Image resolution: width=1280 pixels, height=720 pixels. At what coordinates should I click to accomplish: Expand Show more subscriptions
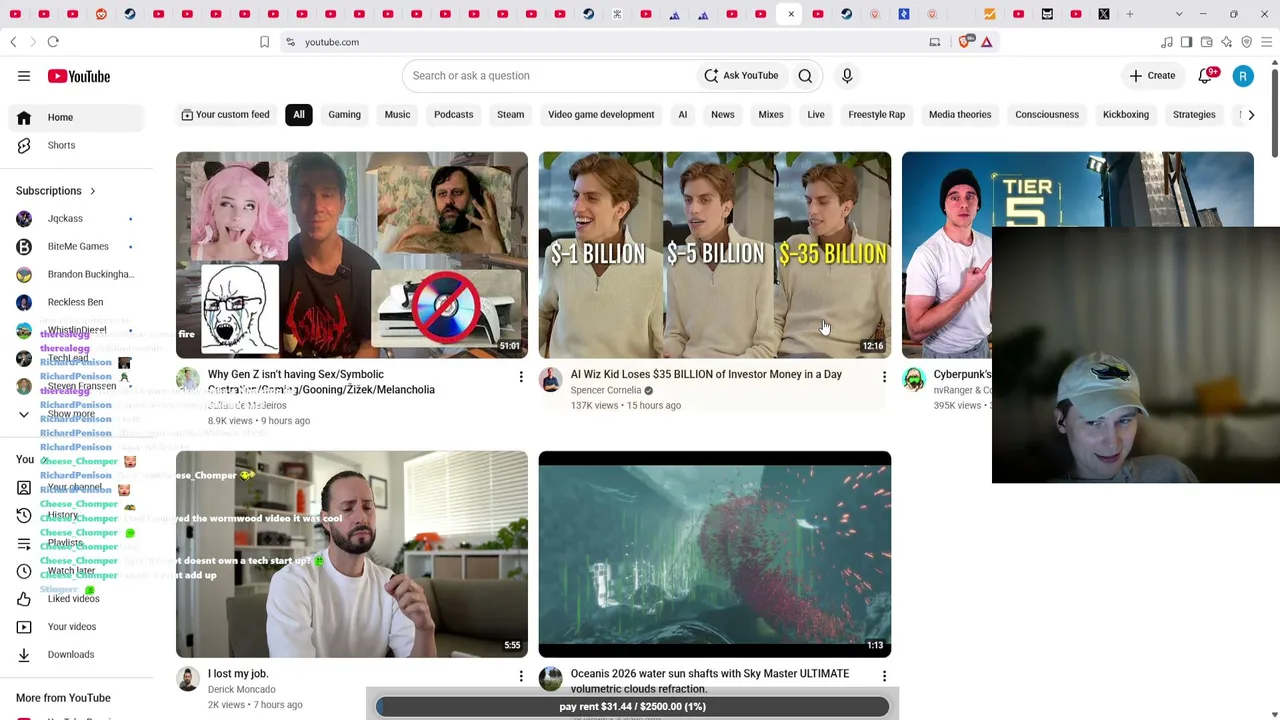pos(75,414)
